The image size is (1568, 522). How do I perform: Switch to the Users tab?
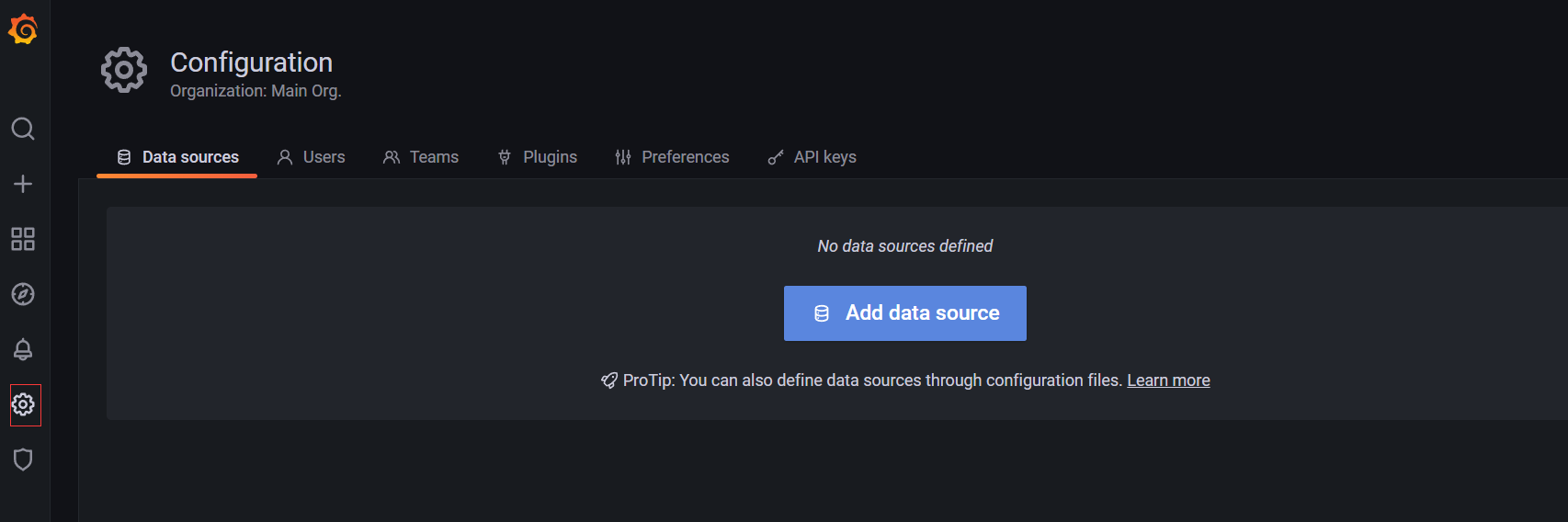(311, 157)
